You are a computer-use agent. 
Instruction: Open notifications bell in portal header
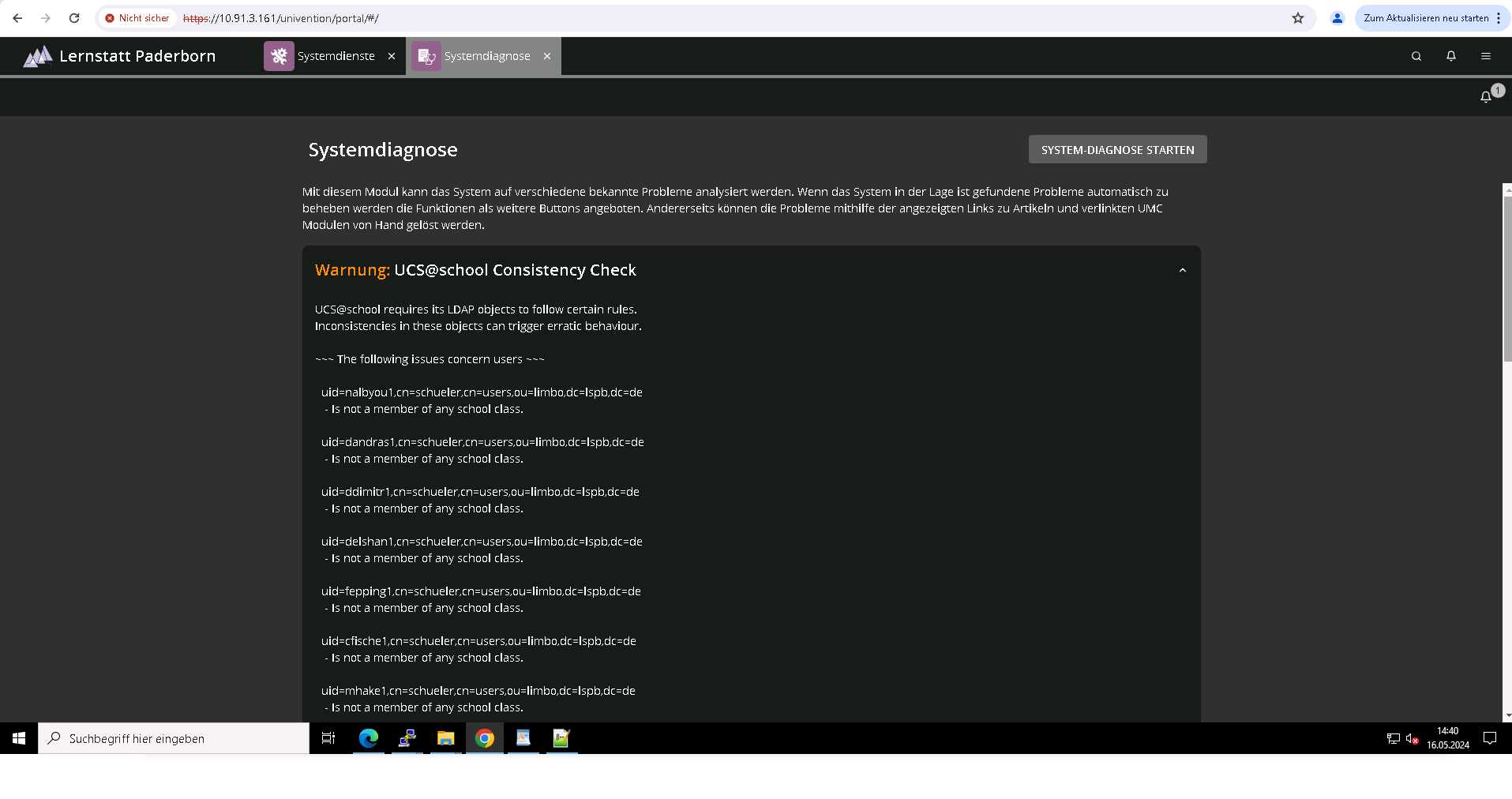pos(1451,56)
